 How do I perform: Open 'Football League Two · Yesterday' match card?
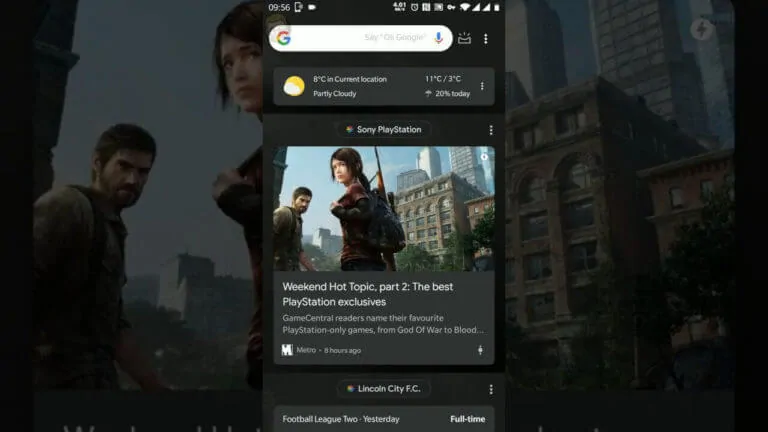pyautogui.click(x=384, y=419)
